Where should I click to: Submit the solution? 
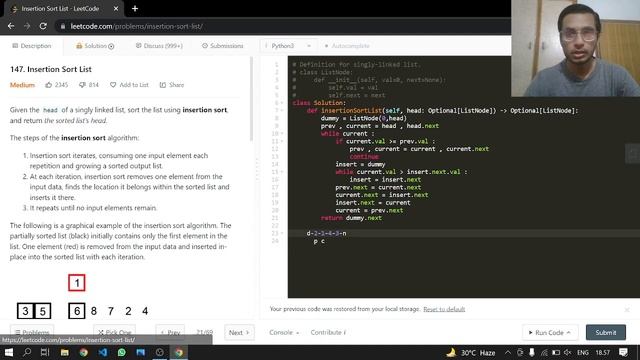[x=606, y=332]
